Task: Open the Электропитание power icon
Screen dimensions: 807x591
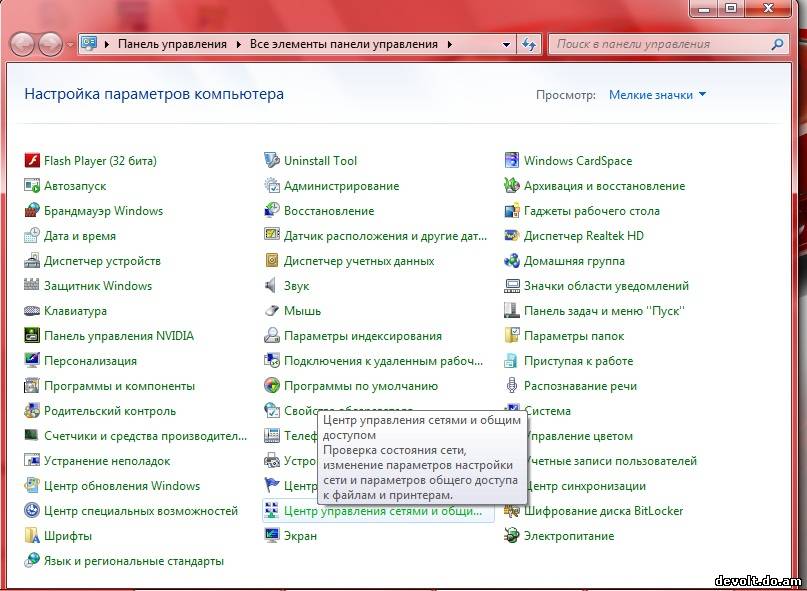Action: 512,535
